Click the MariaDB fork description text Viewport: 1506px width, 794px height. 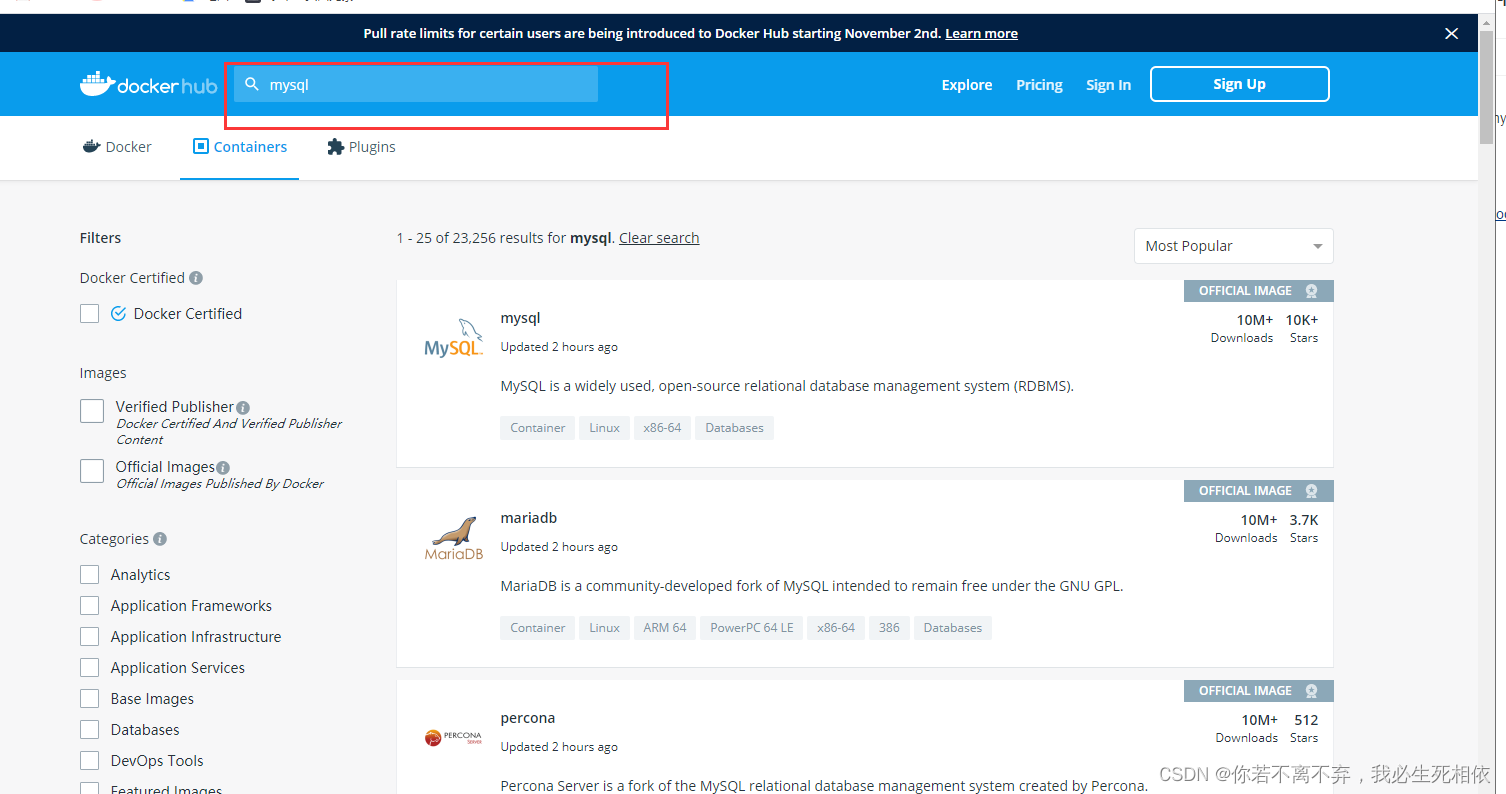tap(812, 586)
